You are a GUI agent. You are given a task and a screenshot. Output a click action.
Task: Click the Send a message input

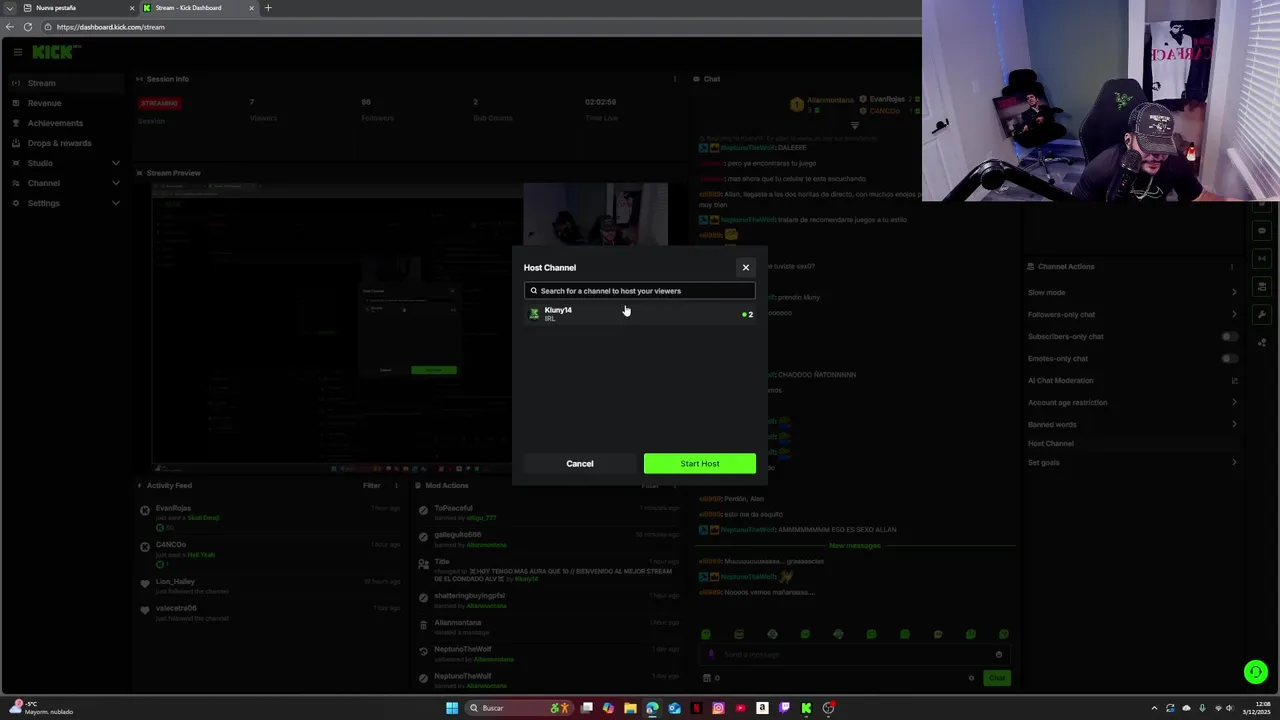tap(855, 654)
